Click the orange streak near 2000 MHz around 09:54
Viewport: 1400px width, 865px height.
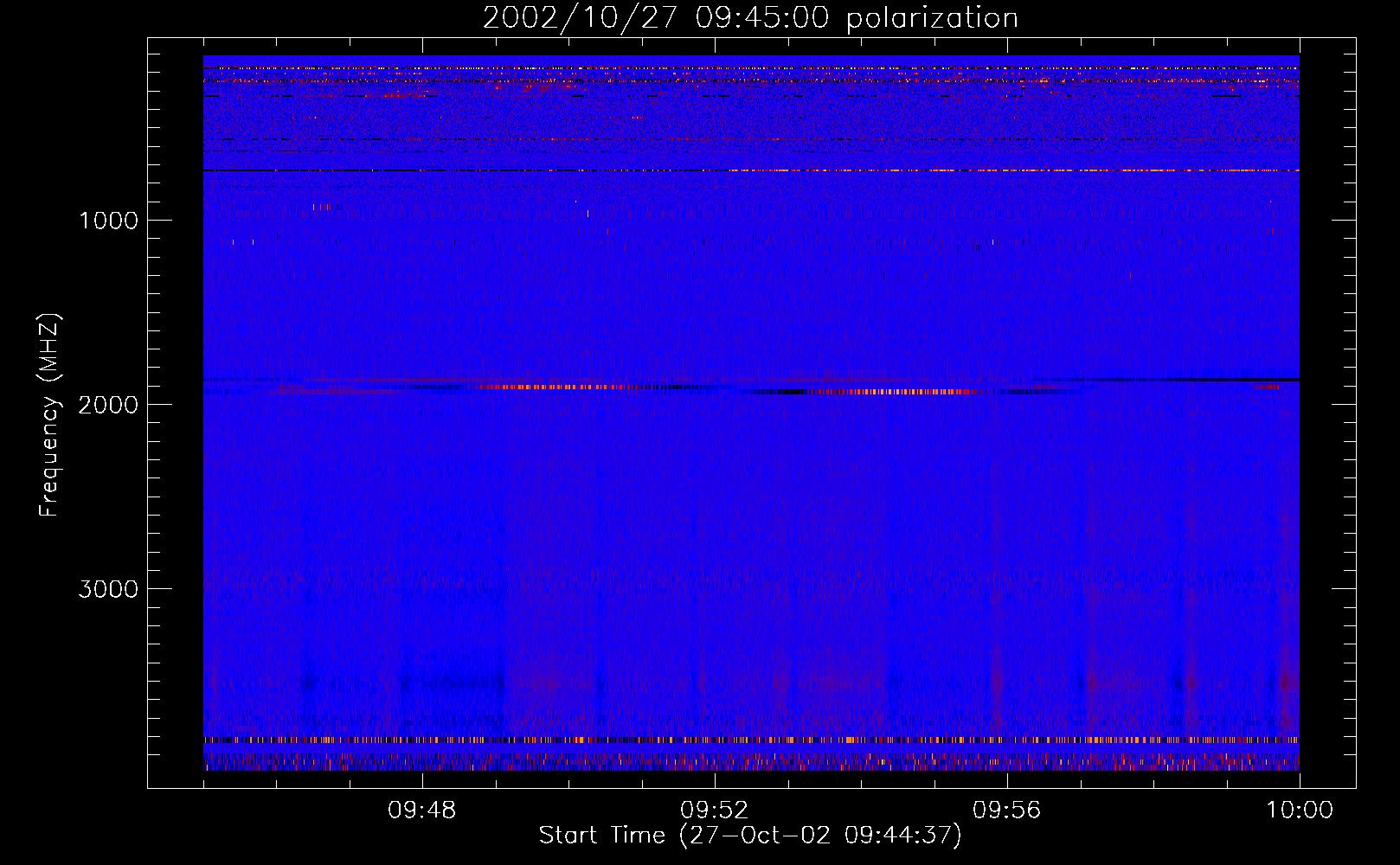pyautogui.click(x=900, y=392)
